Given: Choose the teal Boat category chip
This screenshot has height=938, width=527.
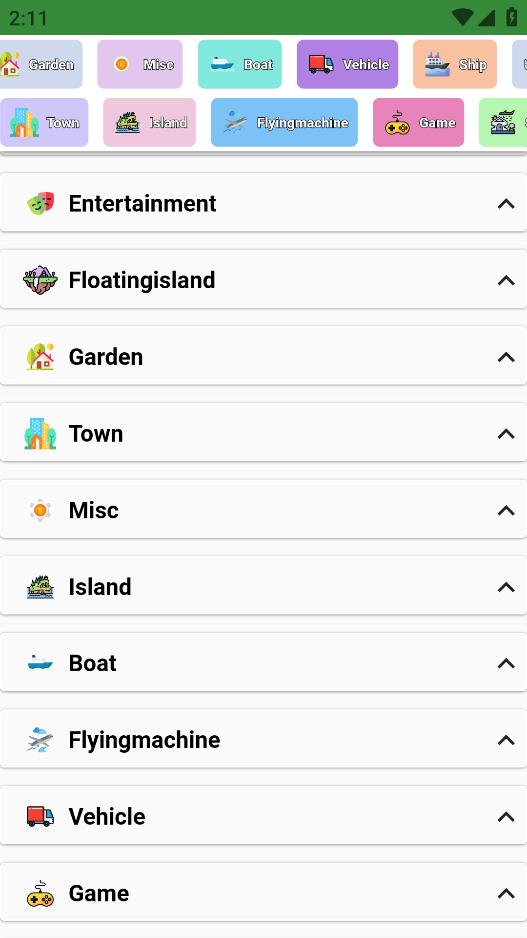Looking at the screenshot, I should (x=240, y=64).
